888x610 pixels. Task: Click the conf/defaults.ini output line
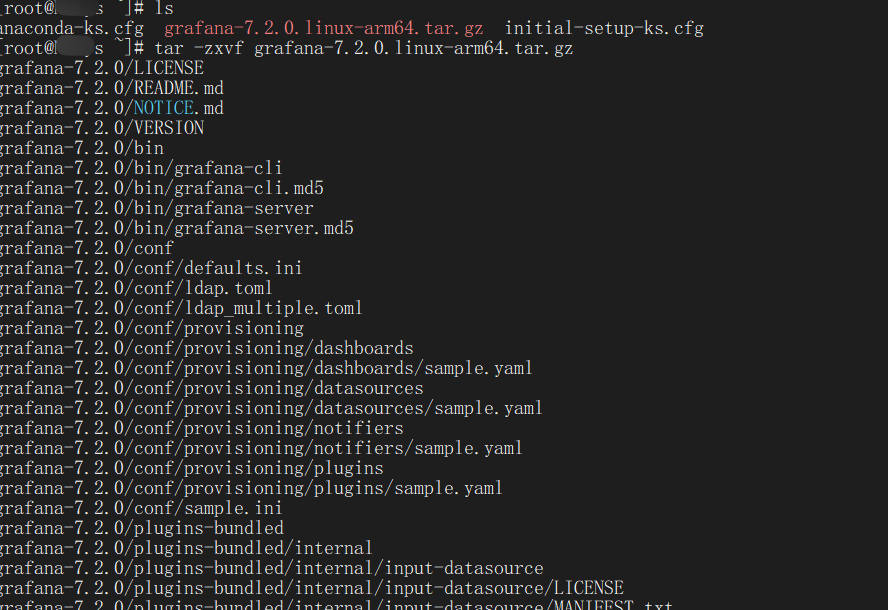click(150, 268)
